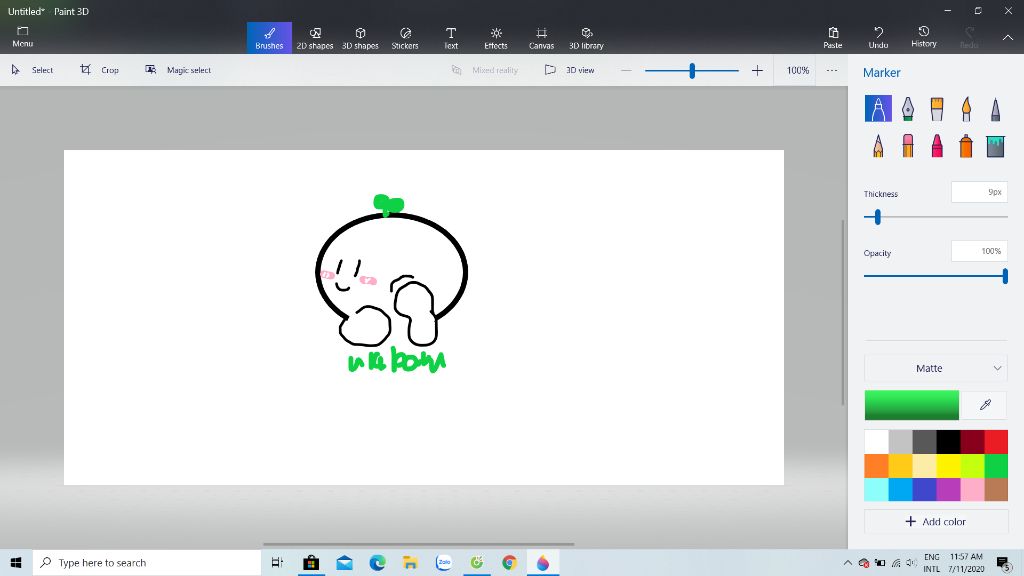Select the Eraser tool
The width and height of the screenshot is (1024, 576).
click(x=908, y=146)
